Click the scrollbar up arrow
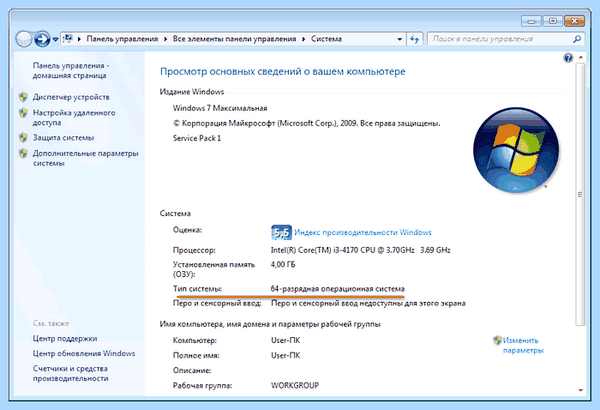This screenshot has width=600, height=410. [x=580, y=57]
